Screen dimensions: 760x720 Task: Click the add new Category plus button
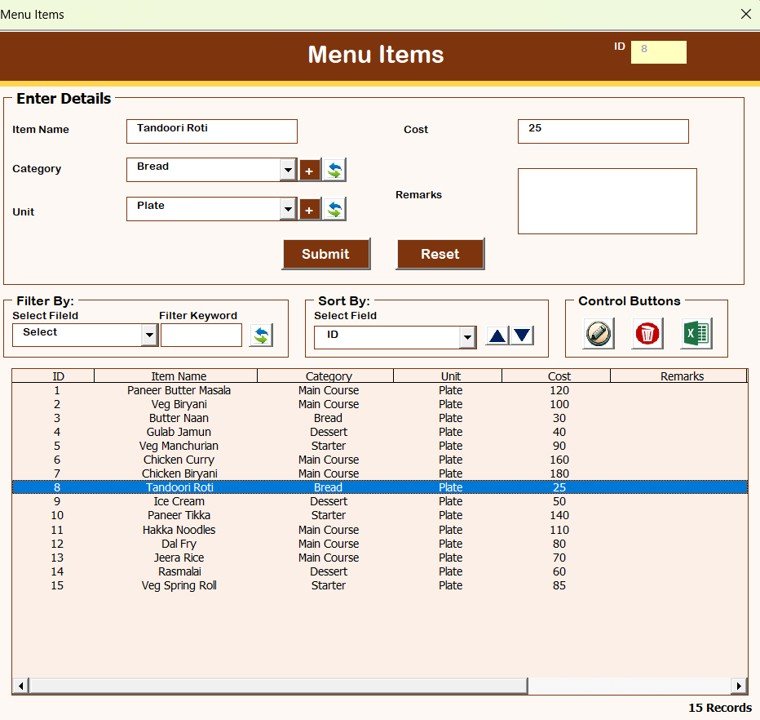309,170
